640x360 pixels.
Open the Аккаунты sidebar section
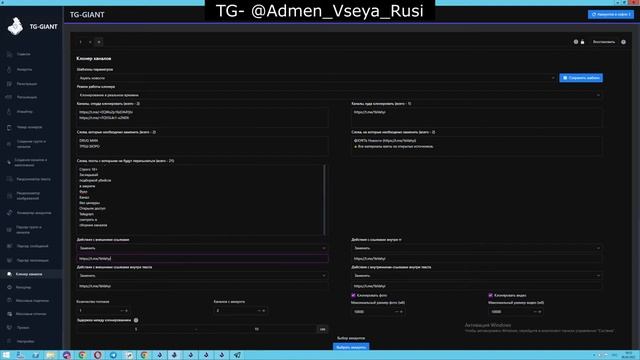[24, 69]
